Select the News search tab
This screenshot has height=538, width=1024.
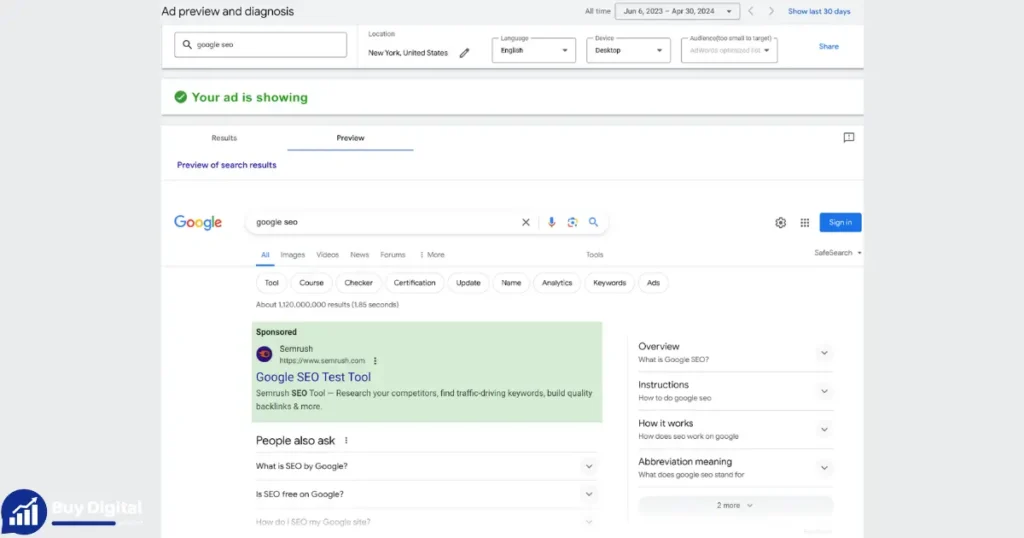(x=359, y=255)
